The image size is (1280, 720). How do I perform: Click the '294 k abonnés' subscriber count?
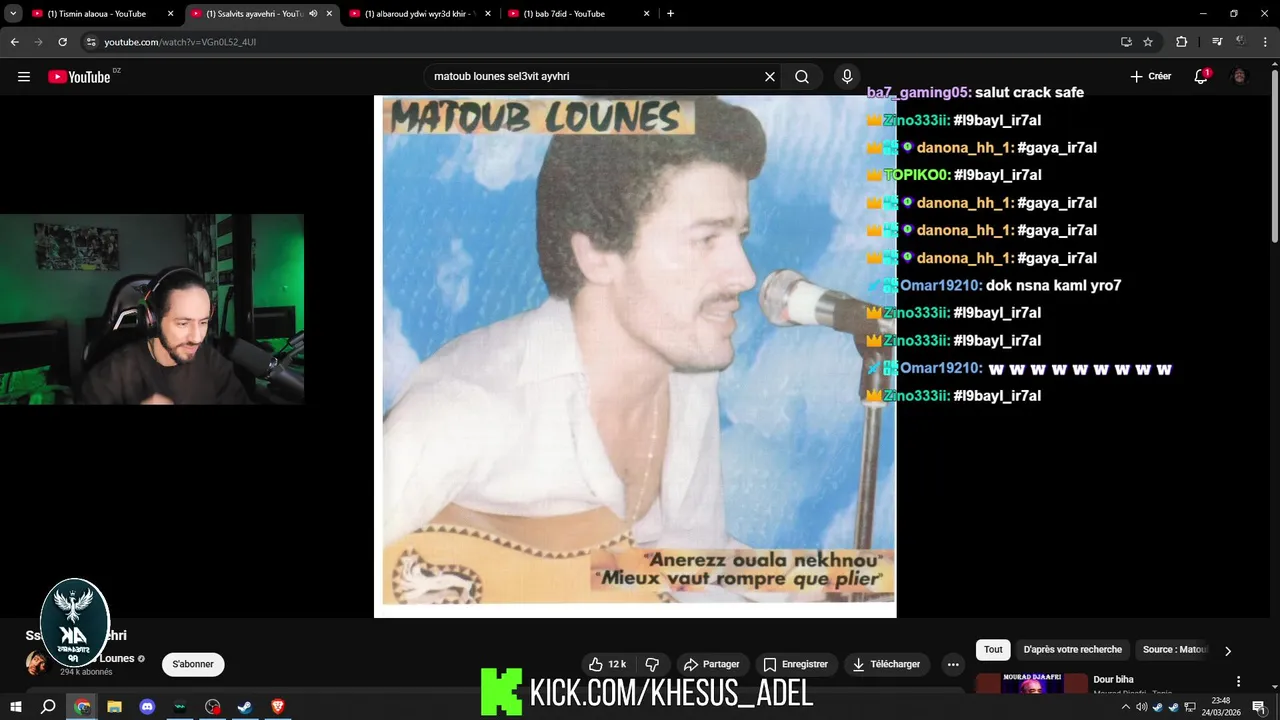86,672
